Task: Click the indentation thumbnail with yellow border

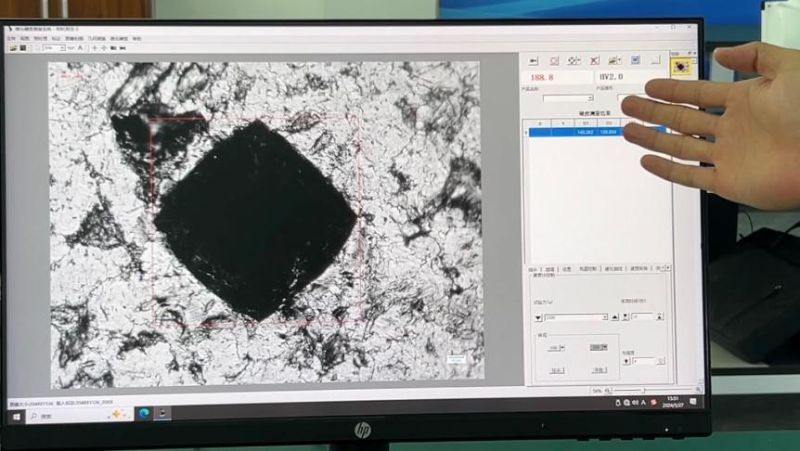Action: coord(682,67)
